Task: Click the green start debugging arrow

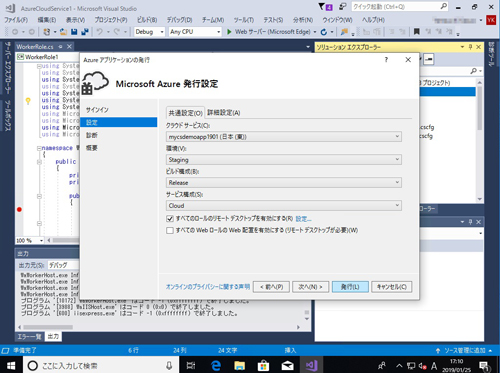Action: [x=229, y=32]
